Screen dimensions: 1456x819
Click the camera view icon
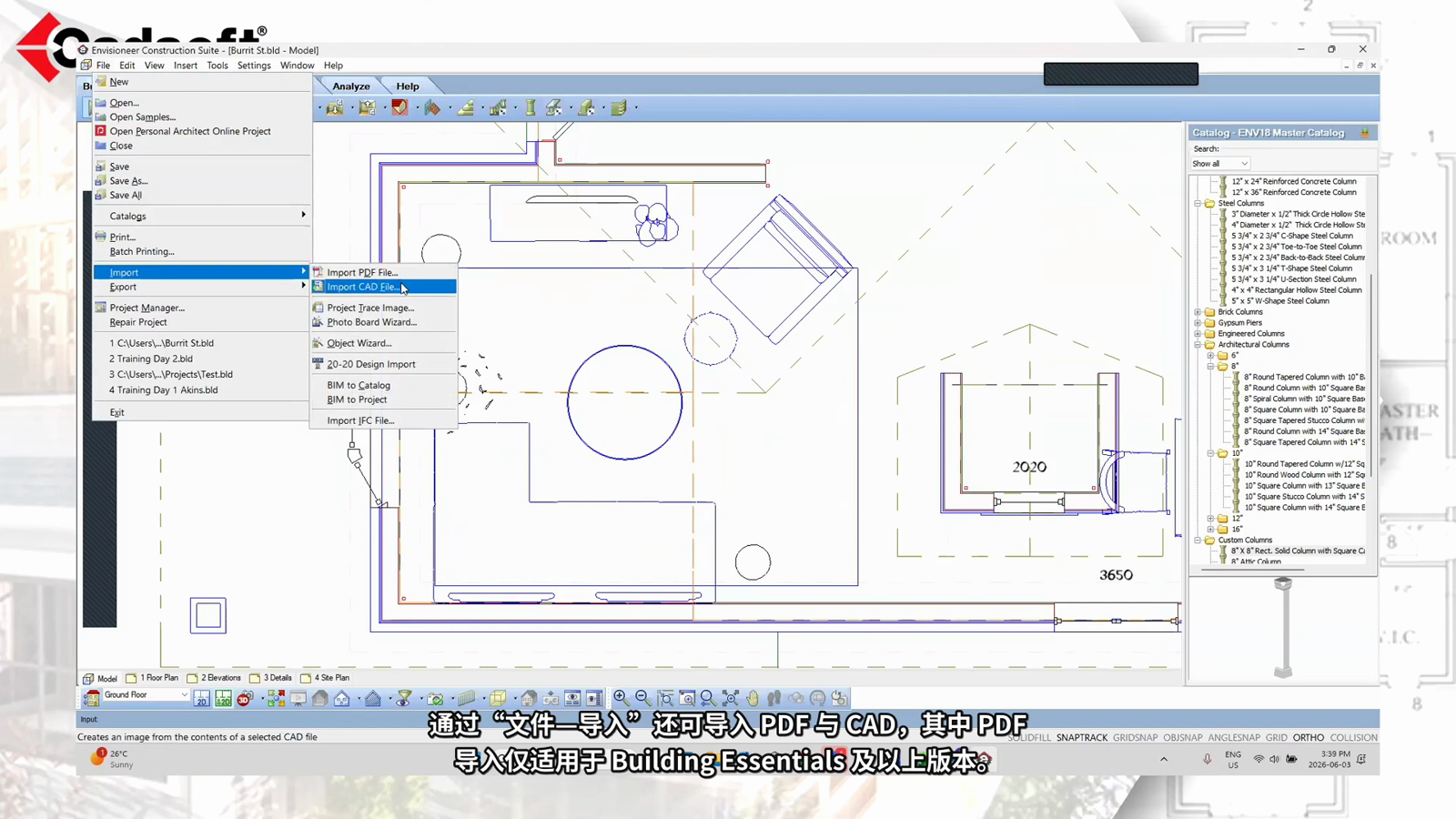(x=435, y=698)
